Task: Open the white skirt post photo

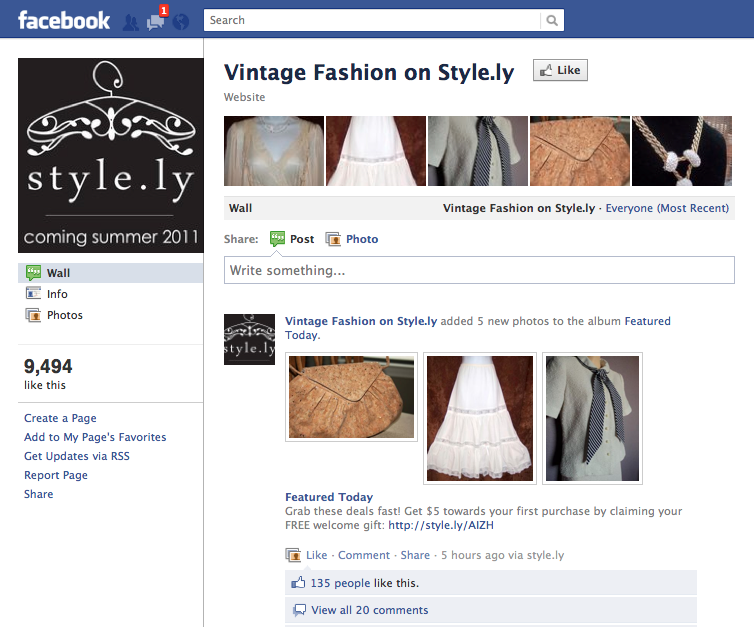Action: pyautogui.click(x=480, y=418)
